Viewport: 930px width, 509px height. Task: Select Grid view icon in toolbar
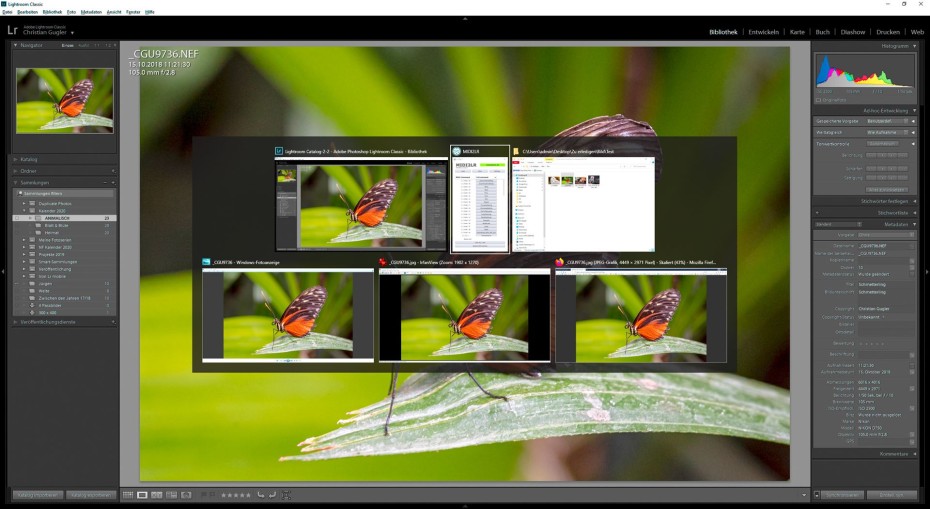(x=127, y=495)
